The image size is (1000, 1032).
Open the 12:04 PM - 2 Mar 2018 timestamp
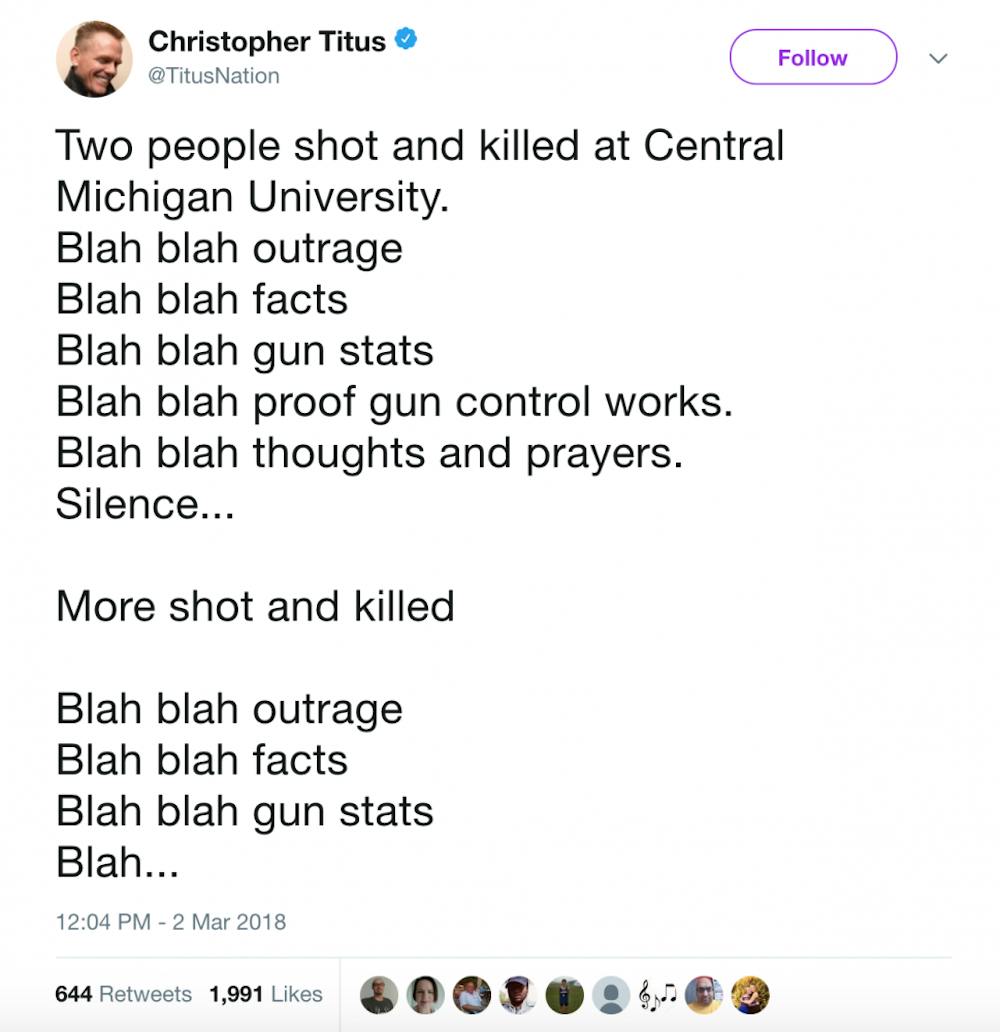pyautogui.click(x=171, y=921)
